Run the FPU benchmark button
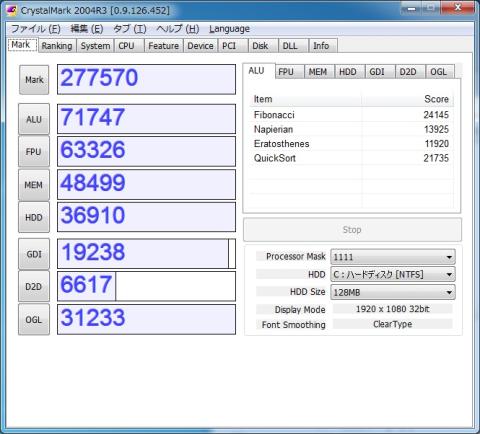The height and width of the screenshot is (434, 480). (34, 151)
